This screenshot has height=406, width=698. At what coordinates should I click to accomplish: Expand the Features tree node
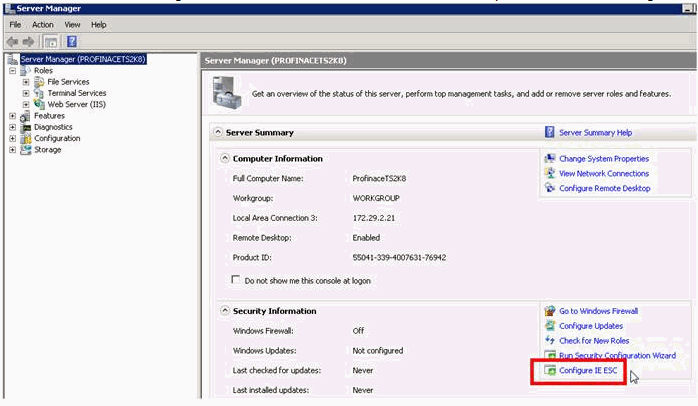pos(12,116)
